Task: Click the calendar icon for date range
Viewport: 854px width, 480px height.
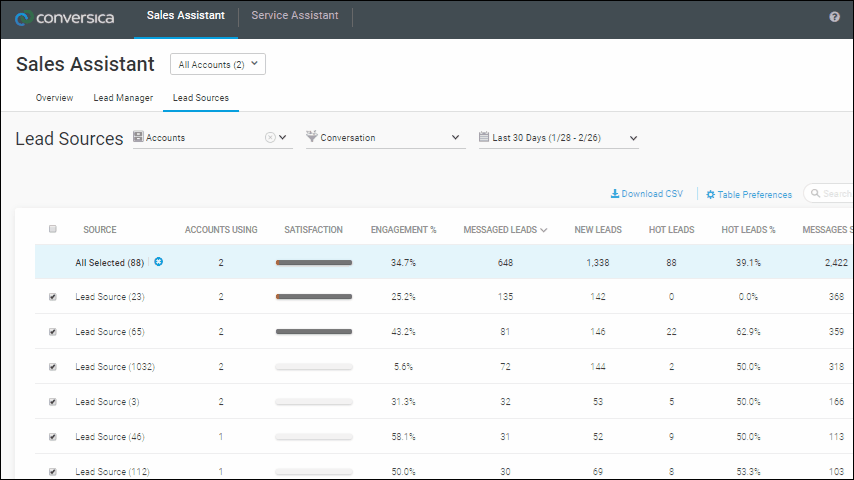Action: coord(484,137)
